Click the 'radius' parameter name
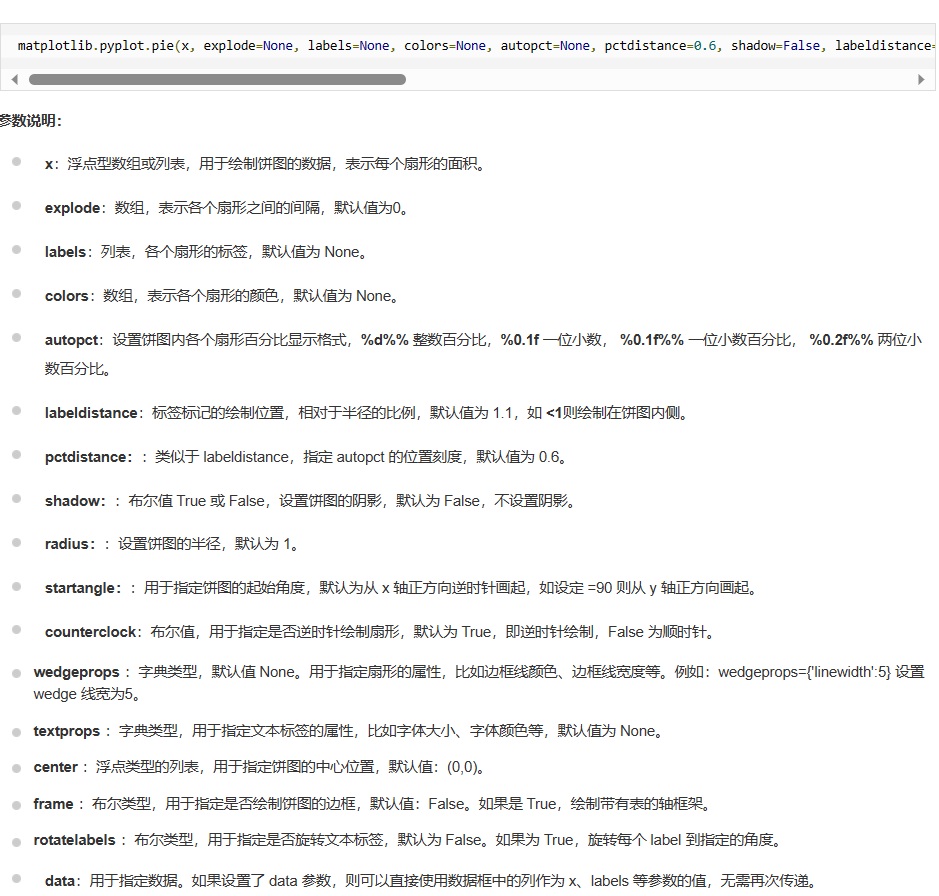The height and width of the screenshot is (896, 939). (67, 544)
